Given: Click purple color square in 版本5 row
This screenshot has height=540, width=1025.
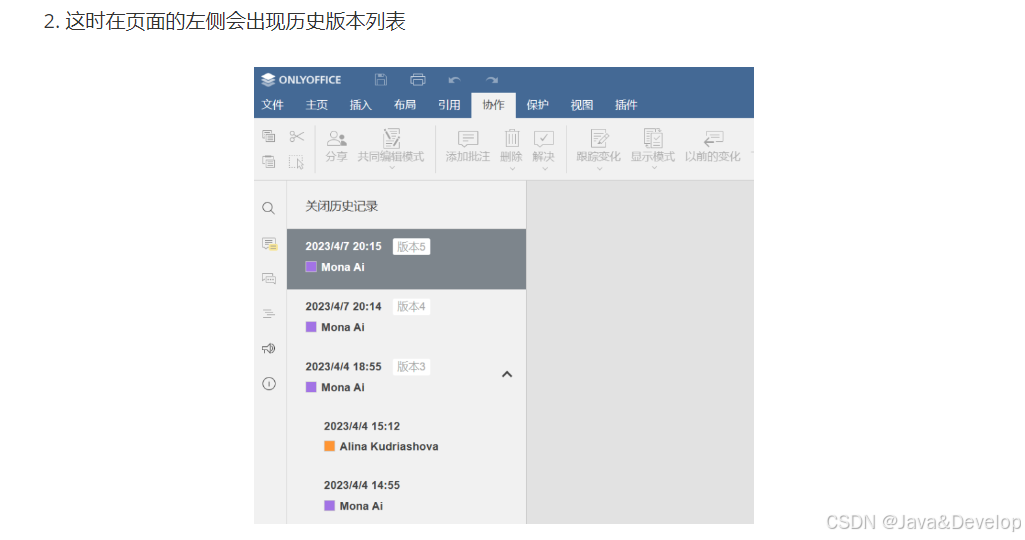Looking at the screenshot, I should tap(311, 267).
